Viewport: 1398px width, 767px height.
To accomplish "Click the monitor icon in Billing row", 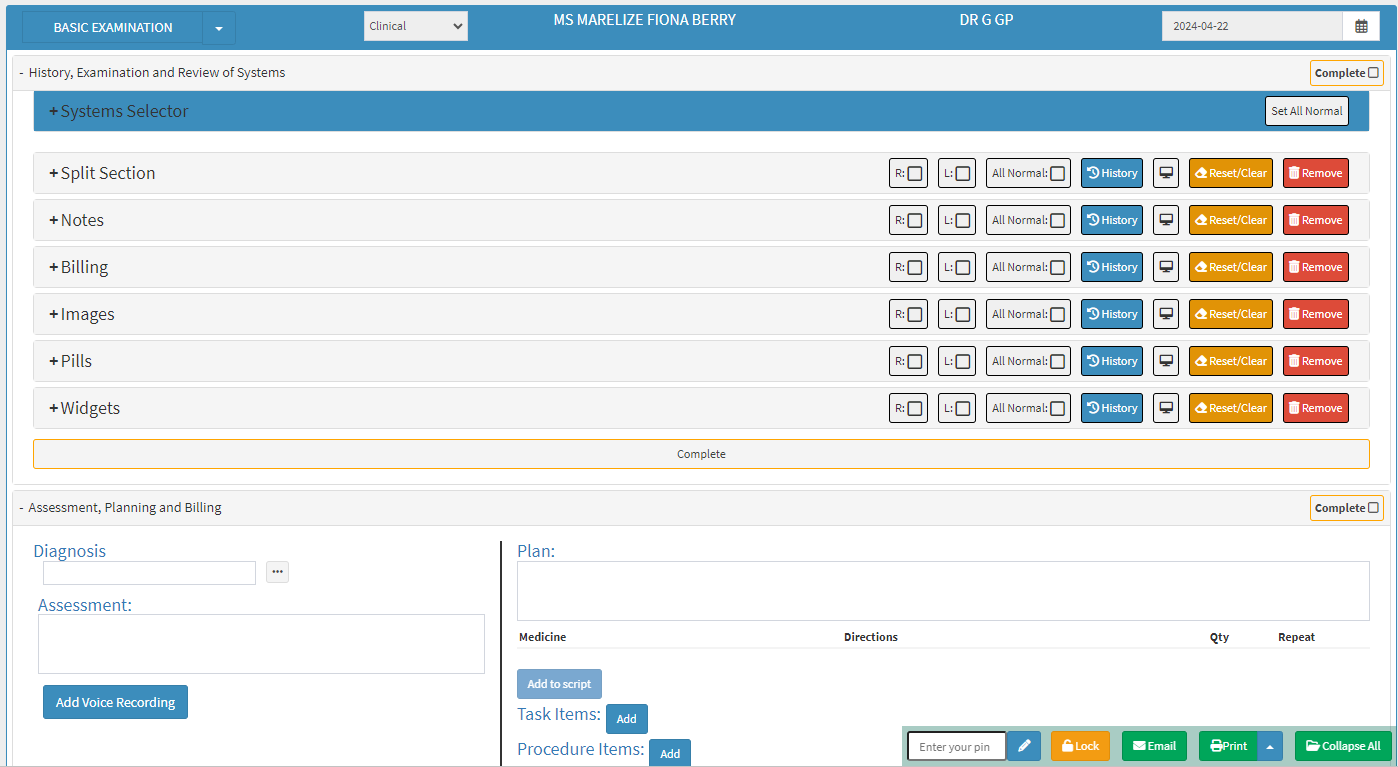I will click(1165, 267).
